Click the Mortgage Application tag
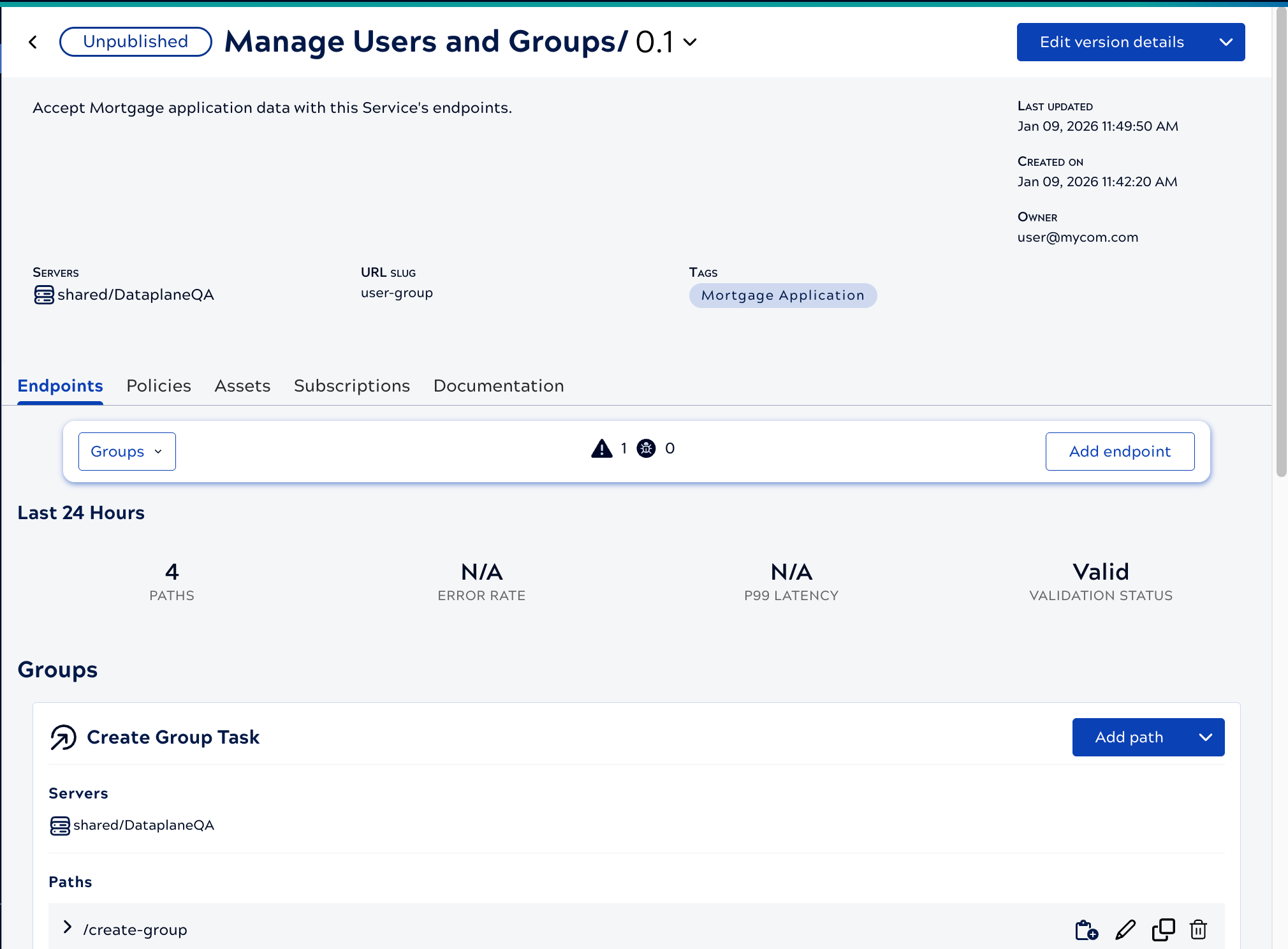Image resolution: width=1288 pixels, height=949 pixels. point(782,295)
